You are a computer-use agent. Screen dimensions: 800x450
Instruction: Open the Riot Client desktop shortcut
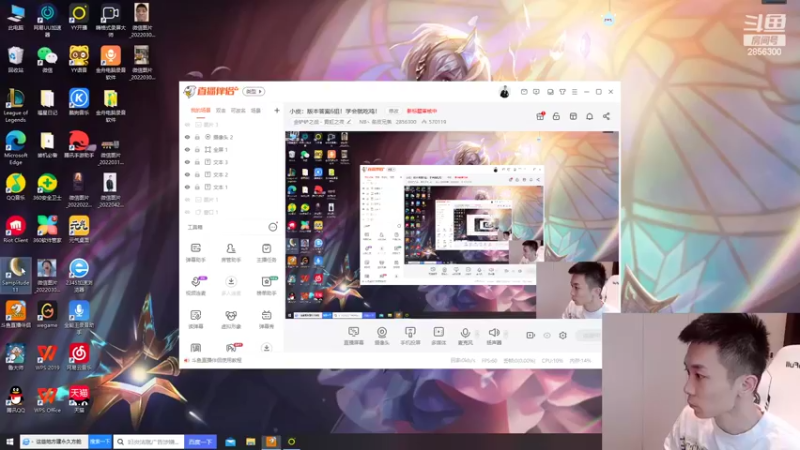(x=15, y=229)
